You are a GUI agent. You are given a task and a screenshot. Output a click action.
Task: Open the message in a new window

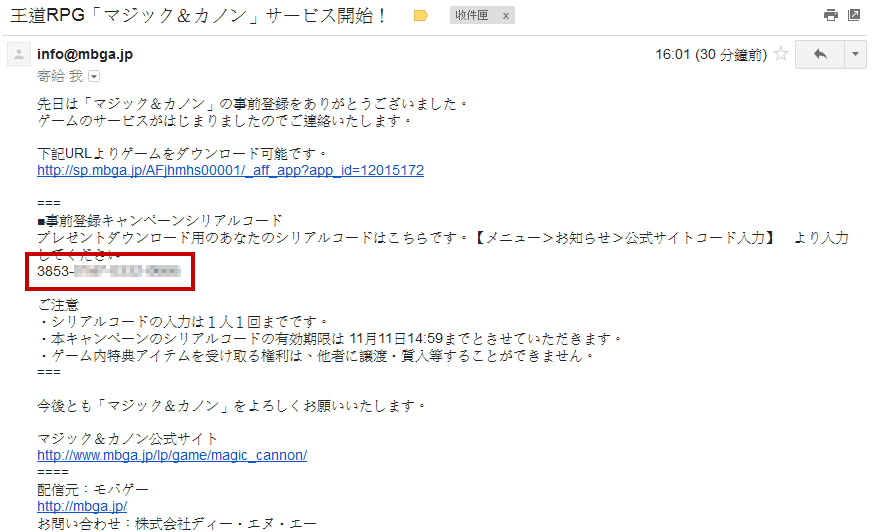(854, 15)
